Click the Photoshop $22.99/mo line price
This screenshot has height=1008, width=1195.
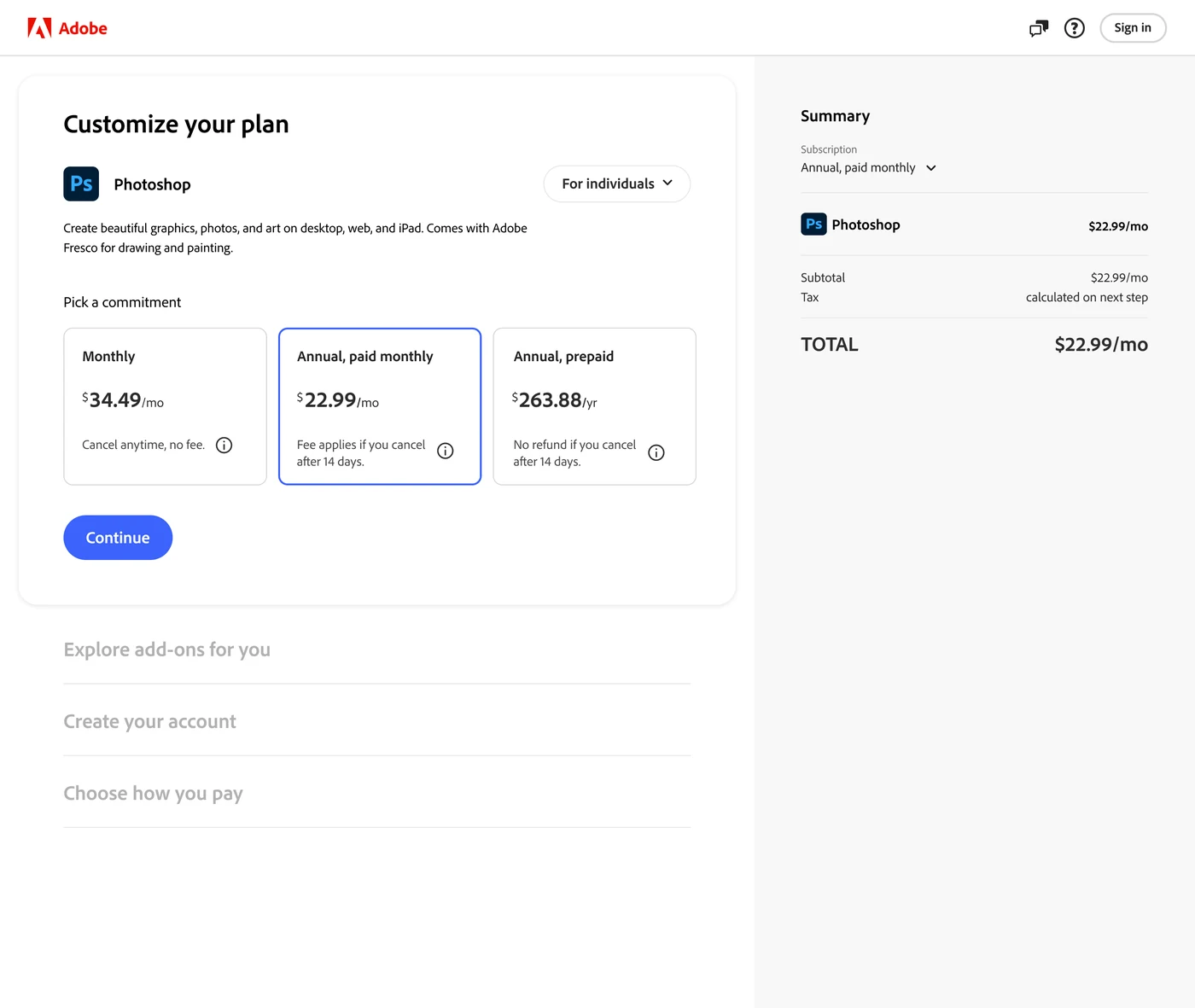[1118, 226]
